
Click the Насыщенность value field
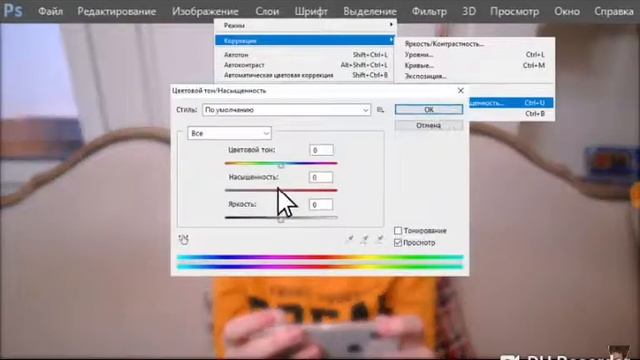pyautogui.click(x=321, y=178)
